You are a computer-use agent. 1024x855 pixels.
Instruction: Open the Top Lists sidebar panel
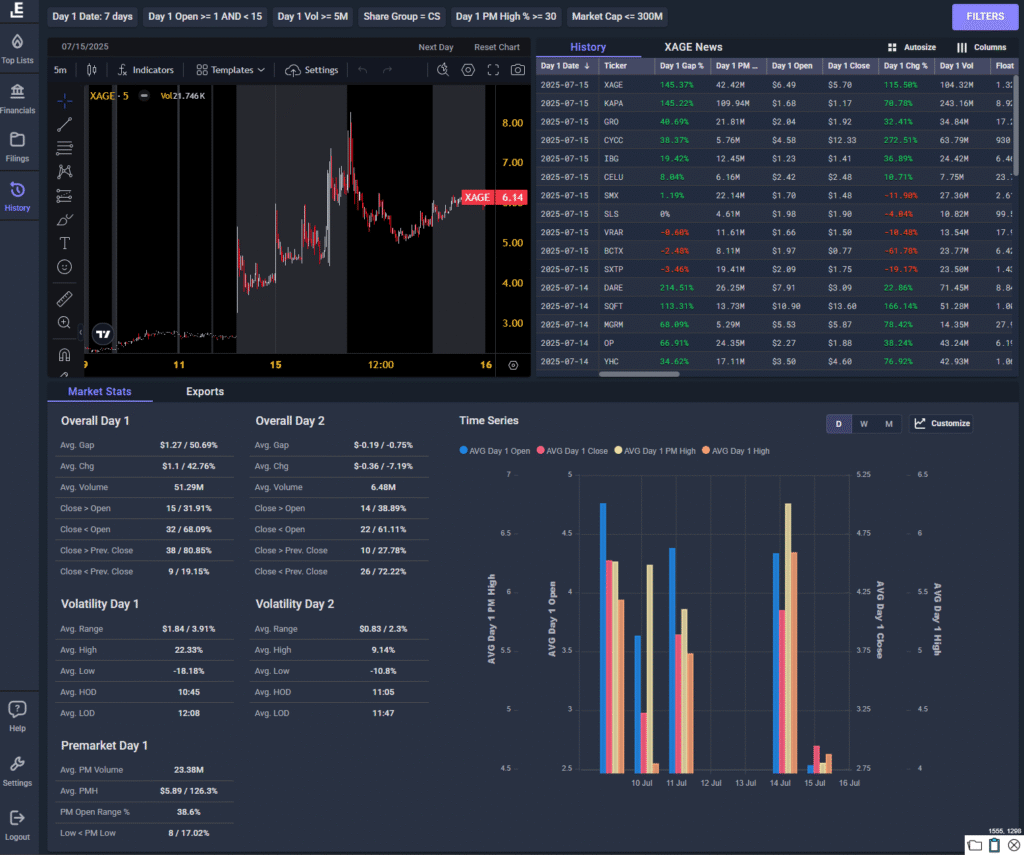coord(19,48)
